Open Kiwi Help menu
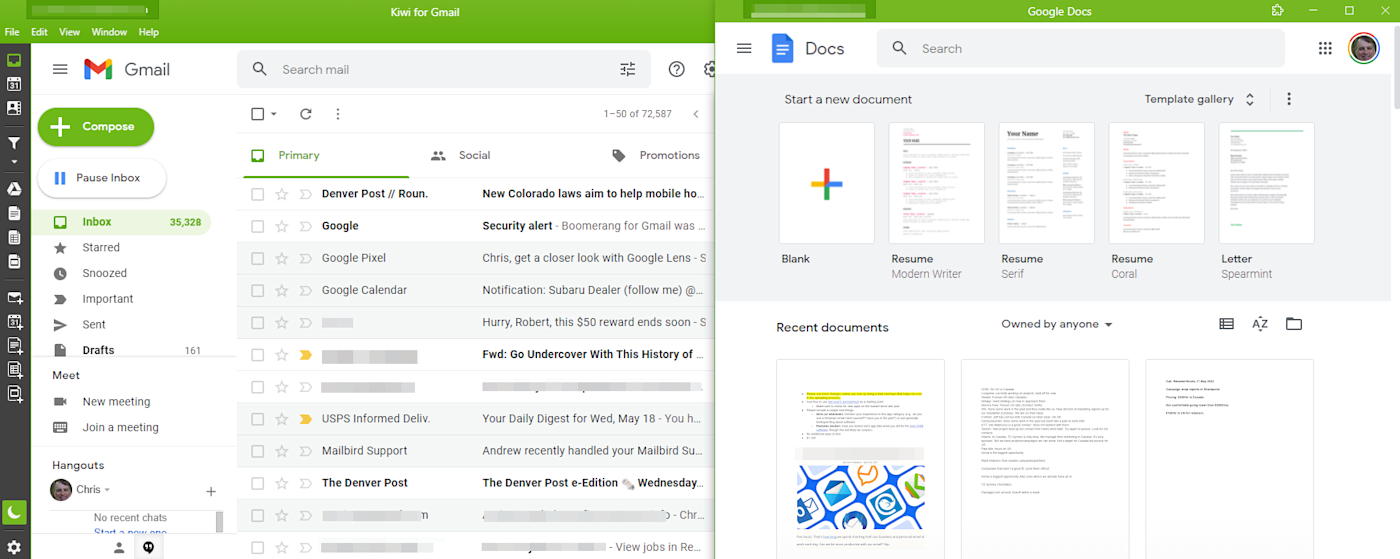This screenshot has height=559, width=1400. pyautogui.click(x=149, y=32)
